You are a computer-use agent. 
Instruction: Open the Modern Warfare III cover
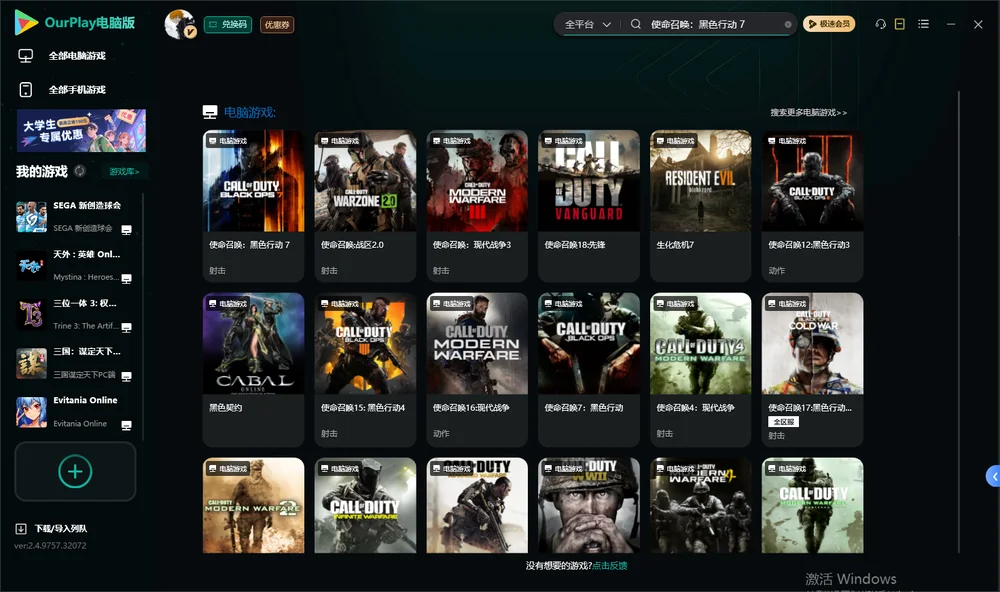coord(477,181)
